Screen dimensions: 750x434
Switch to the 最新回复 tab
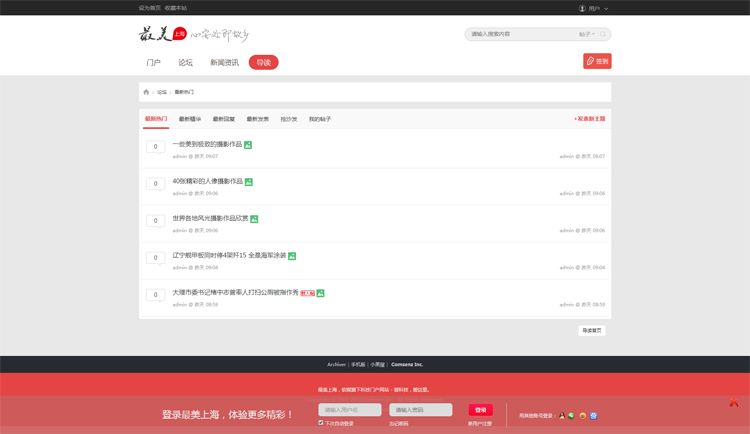(224, 119)
